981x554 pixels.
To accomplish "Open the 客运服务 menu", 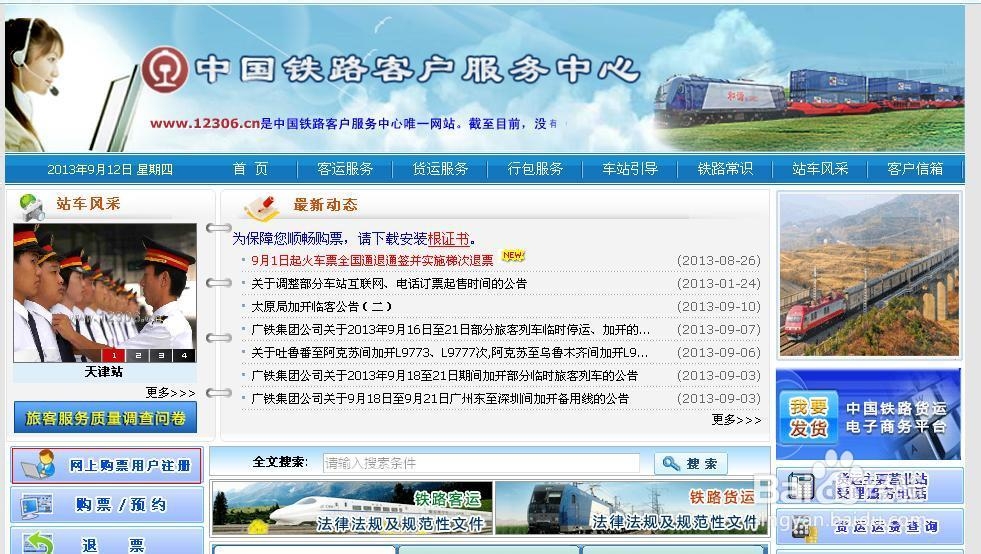I will (345, 169).
